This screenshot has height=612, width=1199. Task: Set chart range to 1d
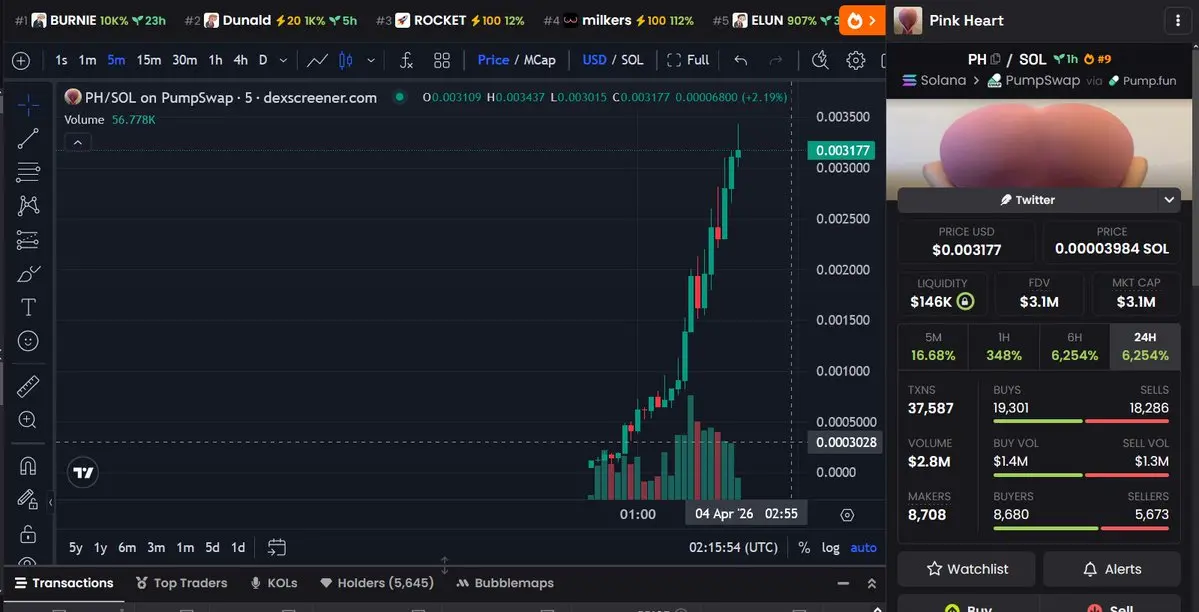pos(238,548)
